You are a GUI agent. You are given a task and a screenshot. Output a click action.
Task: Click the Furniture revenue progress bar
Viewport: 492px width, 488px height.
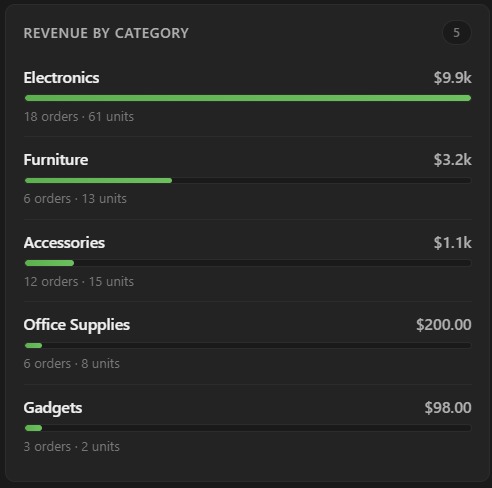(x=248, y=180)
